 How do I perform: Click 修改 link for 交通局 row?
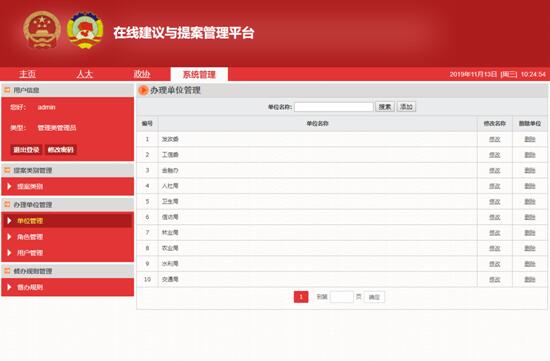[495, 280]
